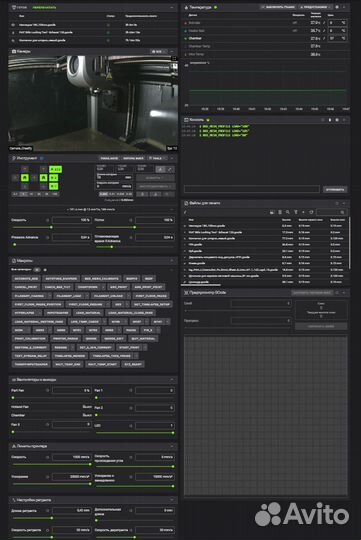This screenshot has height=540, width=361.
Task: Jog toolhead Y minus arrow
Action: click(25, 186)
